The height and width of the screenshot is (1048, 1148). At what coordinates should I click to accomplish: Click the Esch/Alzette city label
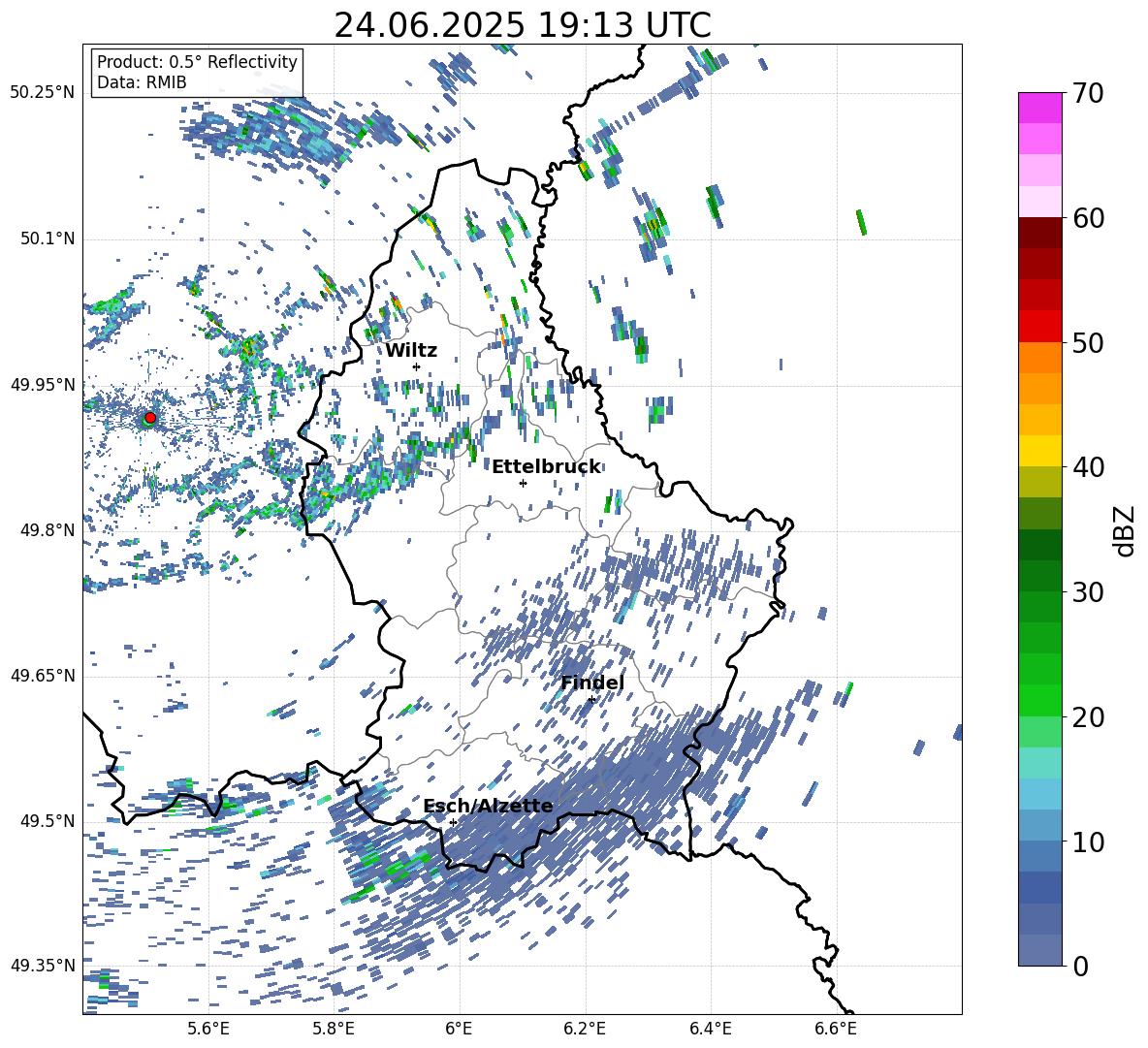tap(488, 806)
